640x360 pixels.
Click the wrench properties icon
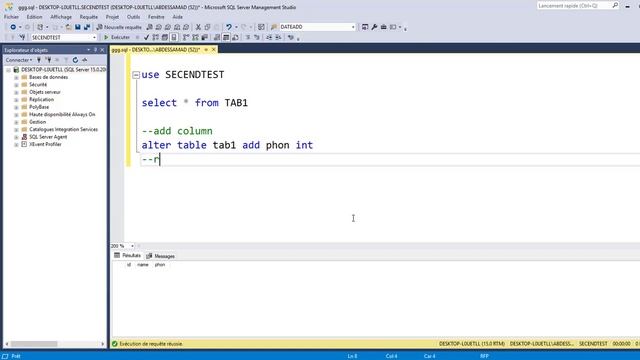(374, 27)
